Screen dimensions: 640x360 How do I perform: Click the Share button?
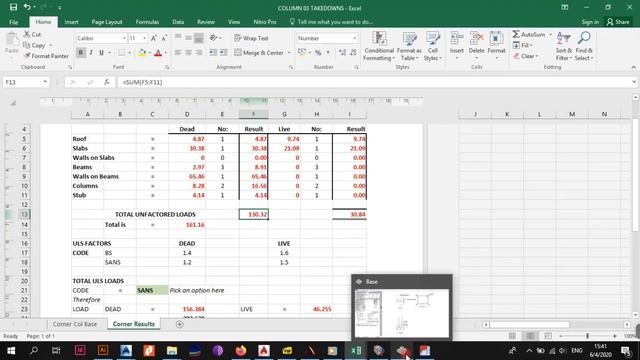coord(618,22)
